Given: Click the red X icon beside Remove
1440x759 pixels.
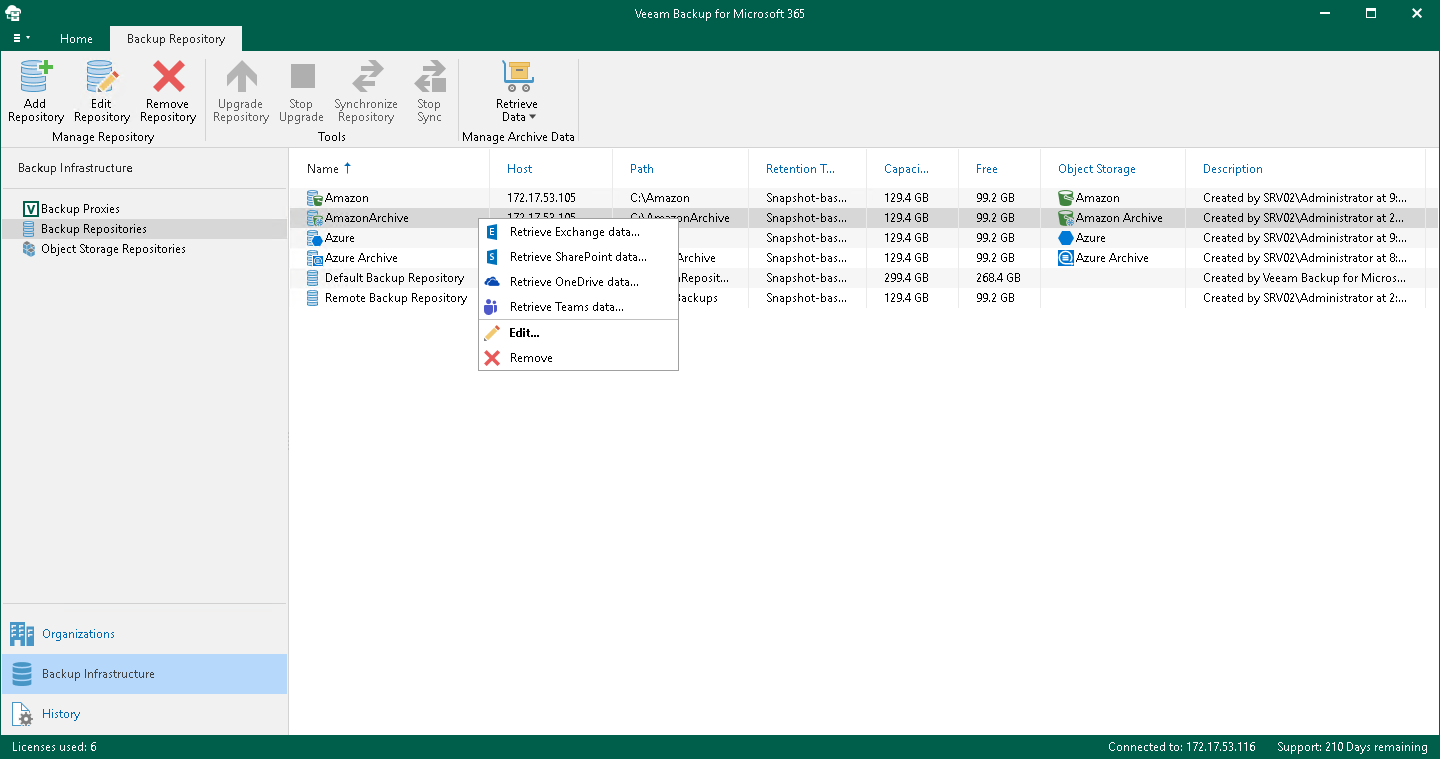Looking at the screenshot, I should [492, 358].
